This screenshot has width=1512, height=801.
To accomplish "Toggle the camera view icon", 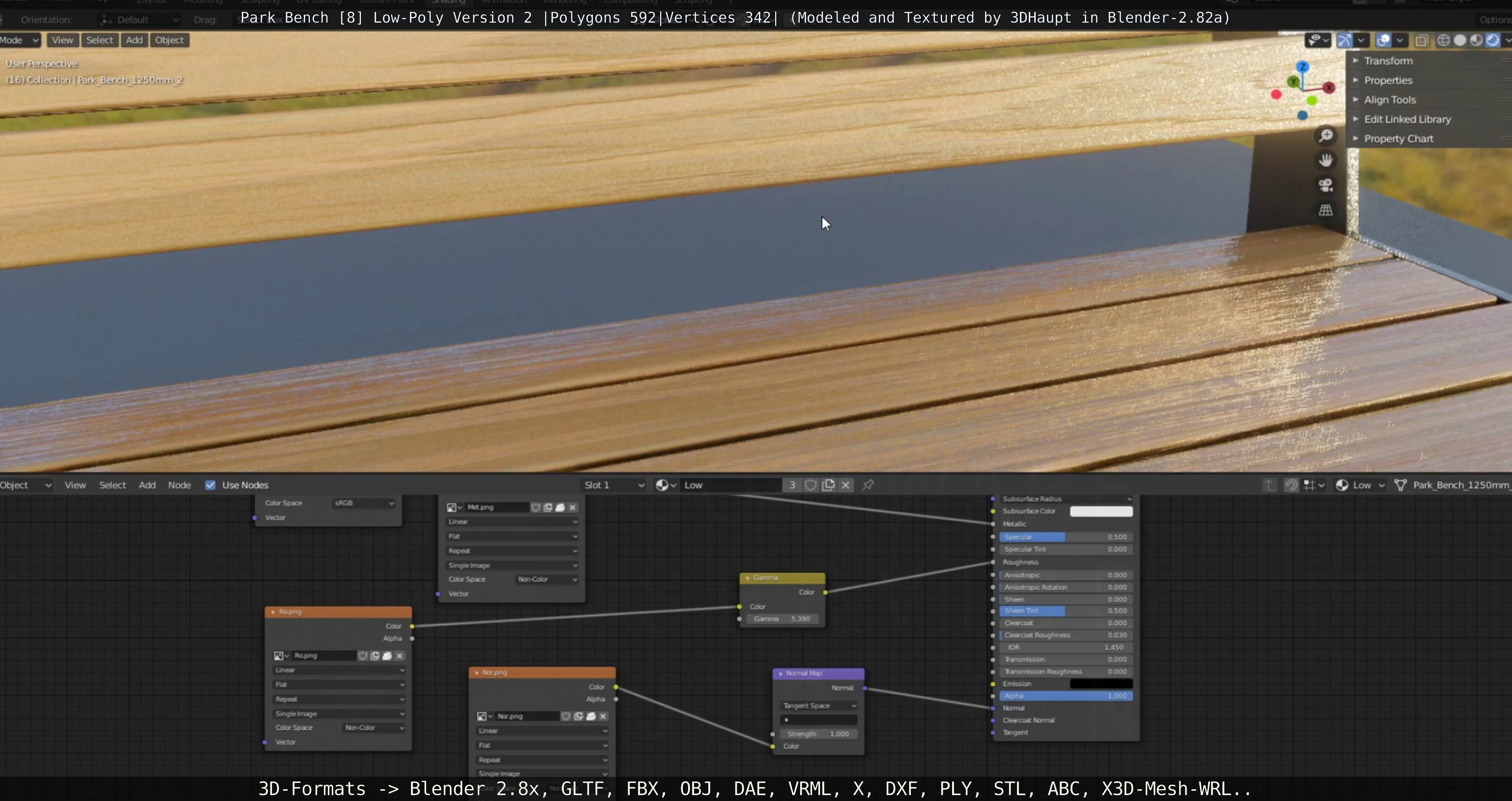I will [x=1325, y=185].
